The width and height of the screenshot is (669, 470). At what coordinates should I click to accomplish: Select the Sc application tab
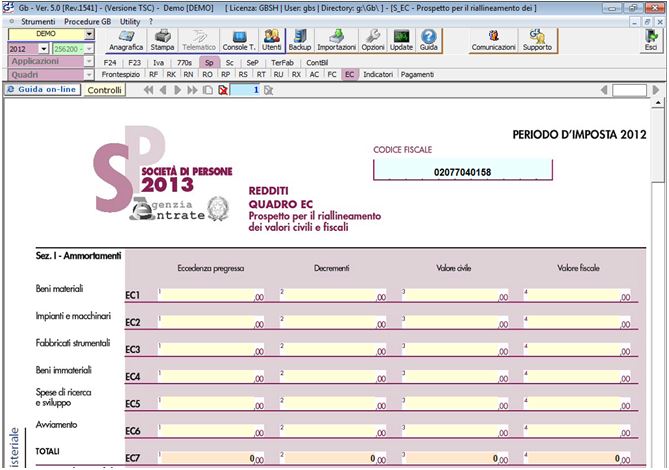(x=230, y=63)
